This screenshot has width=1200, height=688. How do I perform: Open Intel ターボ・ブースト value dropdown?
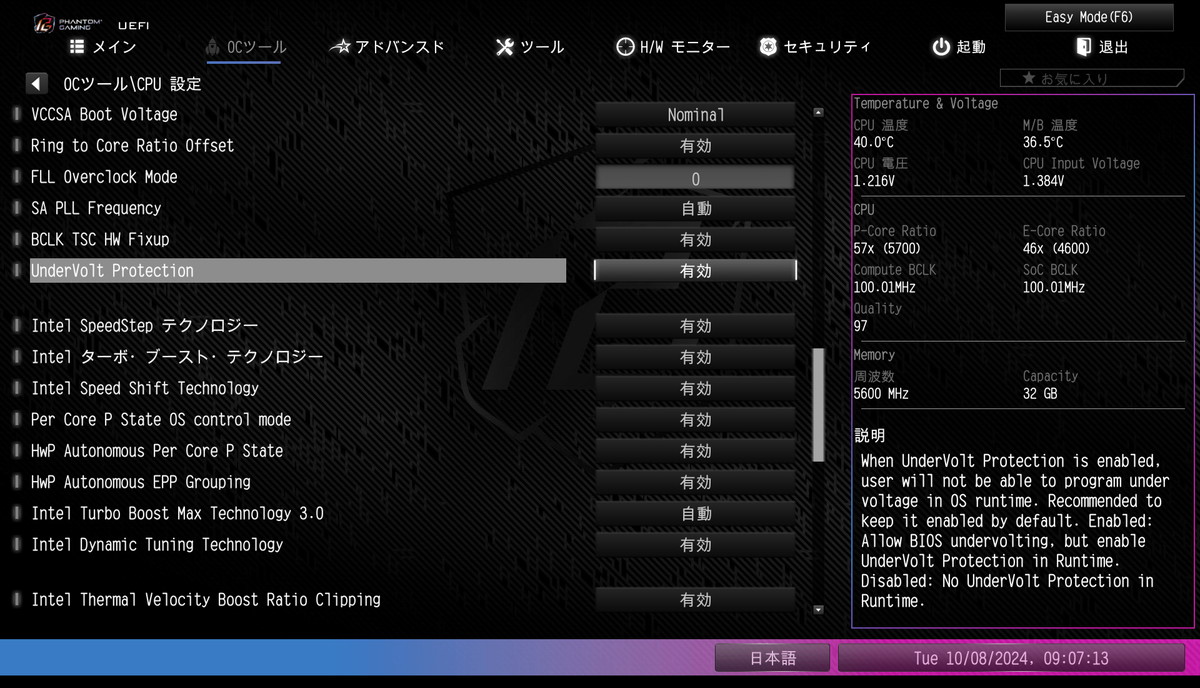click(696, 357)
